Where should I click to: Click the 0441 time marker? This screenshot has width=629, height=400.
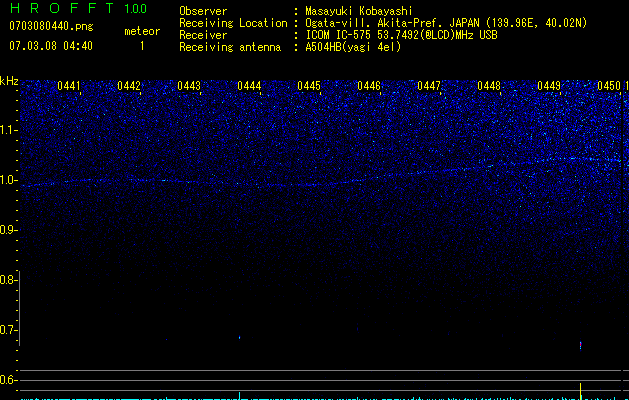(69, 87)
